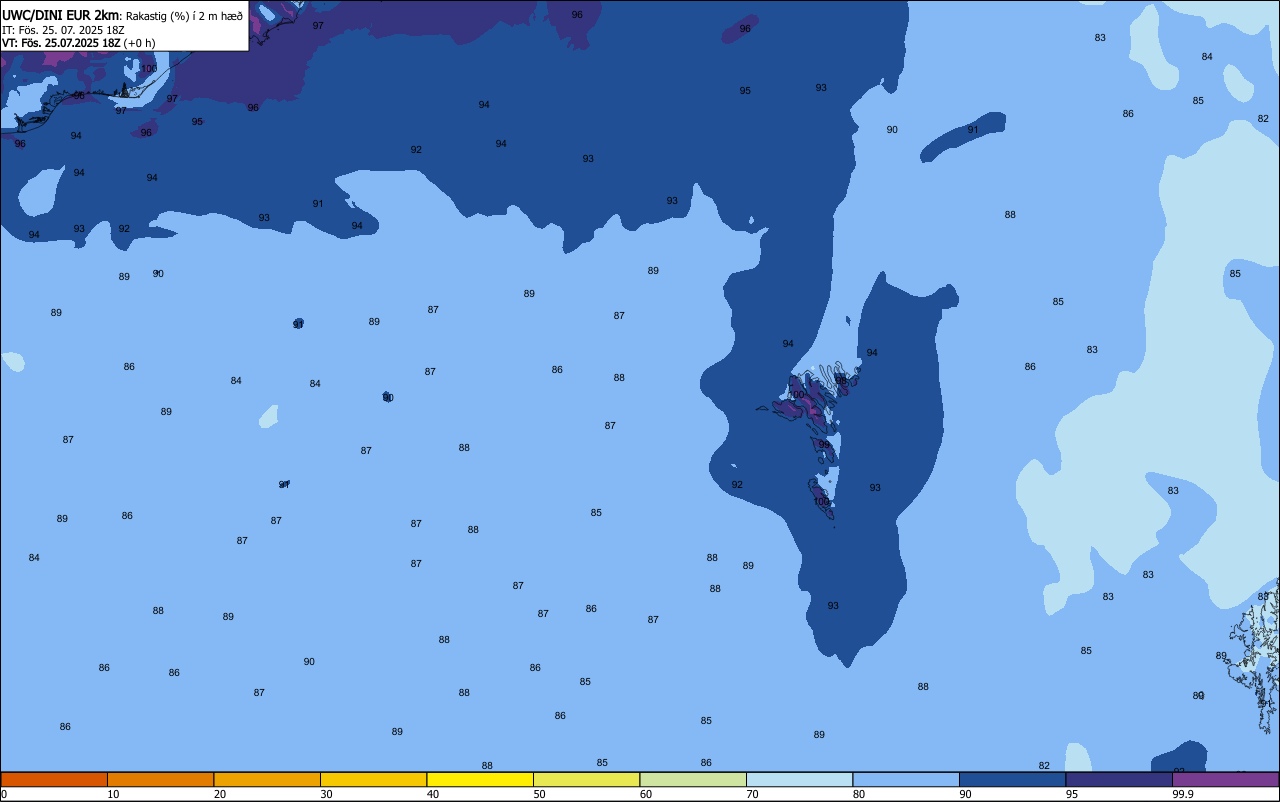The width and height of the screenshot is (1280, 802).
Task: Click 'Rakastig (%) í 2 m hæð' parameter label
Action: click(x=184, y=16)
